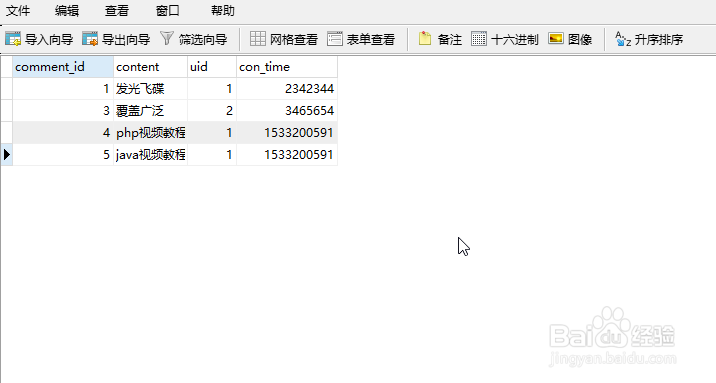
Task: Select the cell java视频教程
Action: (150, 154)
